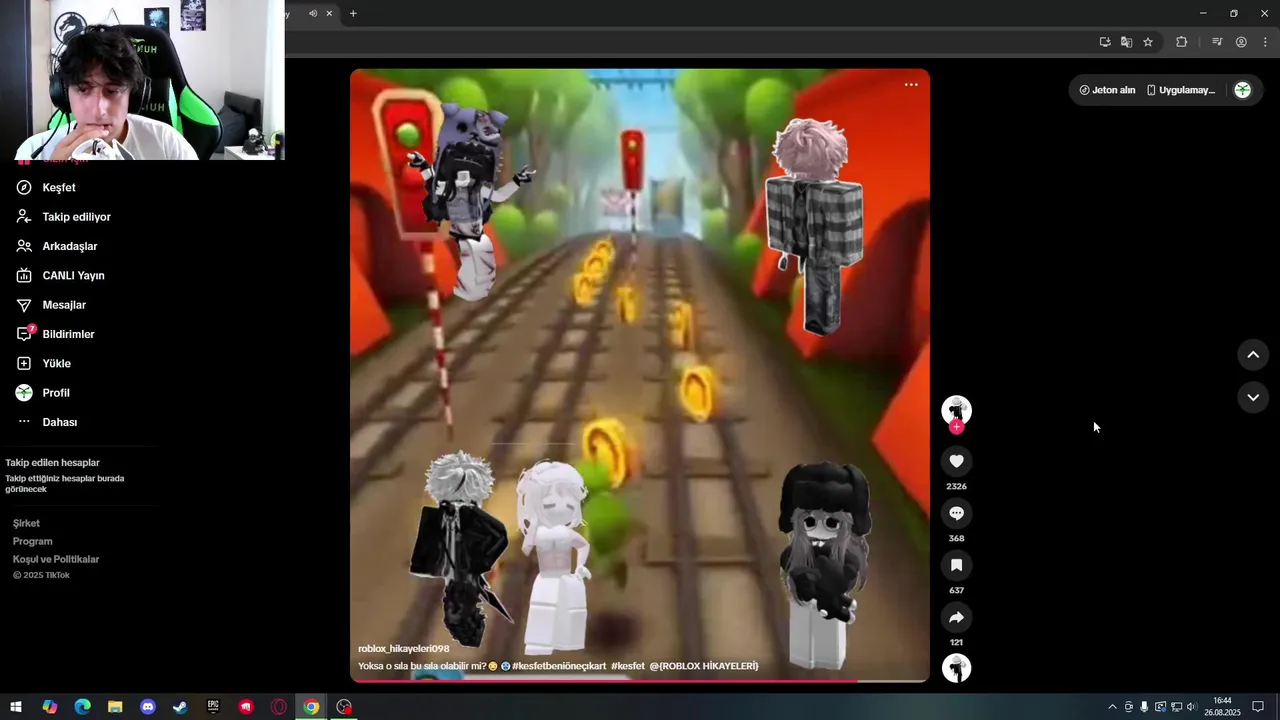Open OBS Studio from taskbar

click(345, 707)
